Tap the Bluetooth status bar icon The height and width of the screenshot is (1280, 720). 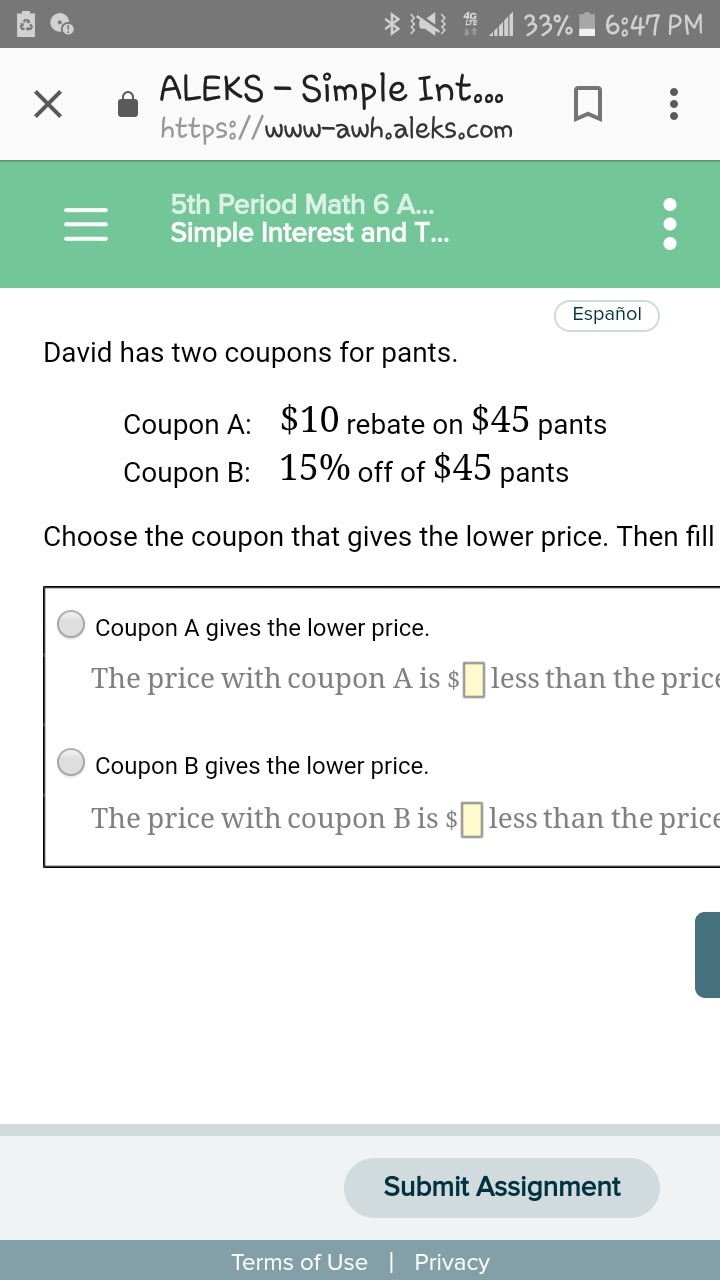393,24
